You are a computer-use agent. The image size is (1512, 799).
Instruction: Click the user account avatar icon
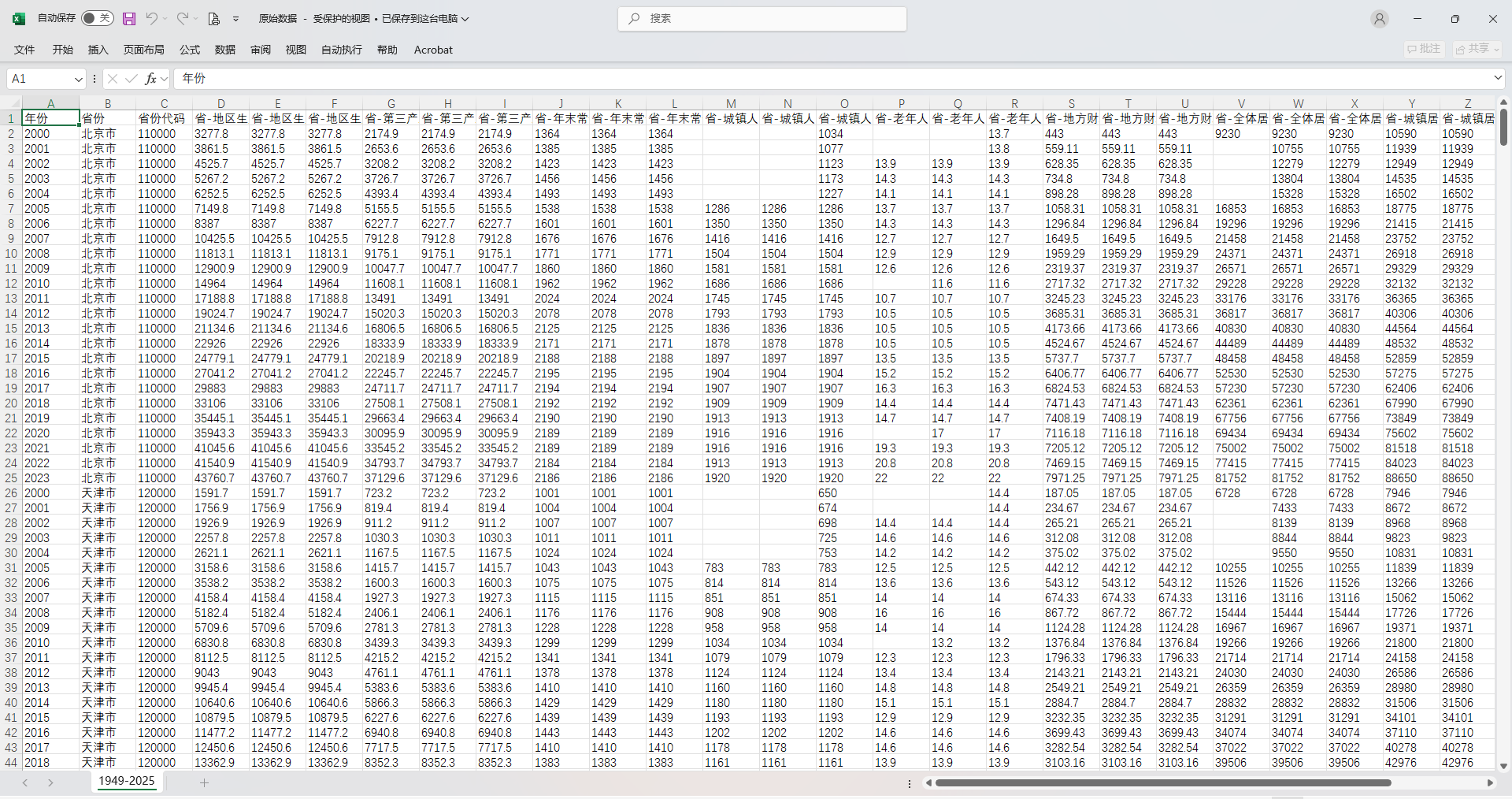click(1379, 19)
